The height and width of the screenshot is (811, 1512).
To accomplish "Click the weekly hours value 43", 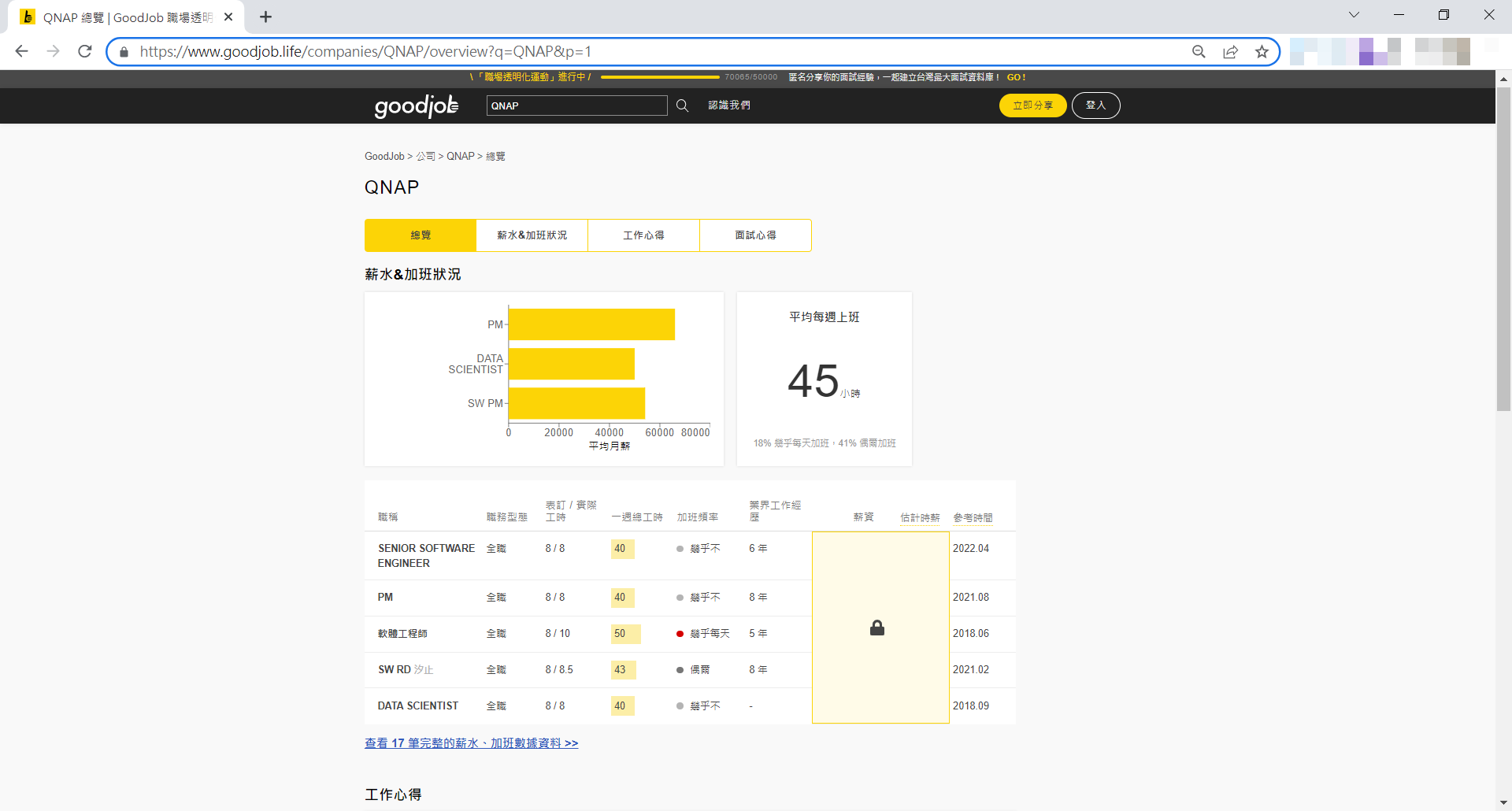I will tap(623, 670).
